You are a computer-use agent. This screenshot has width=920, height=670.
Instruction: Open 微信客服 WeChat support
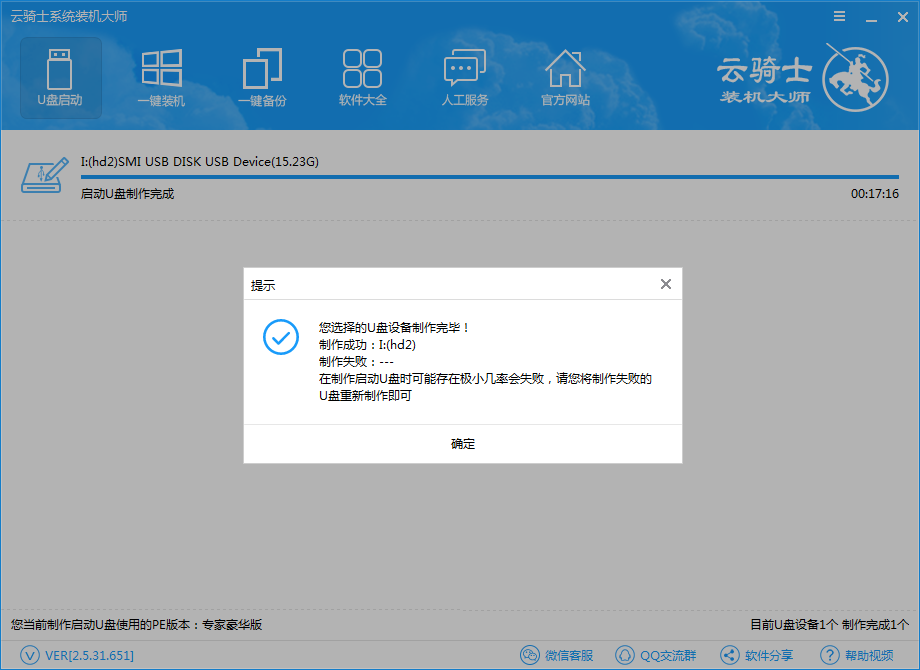569,655
